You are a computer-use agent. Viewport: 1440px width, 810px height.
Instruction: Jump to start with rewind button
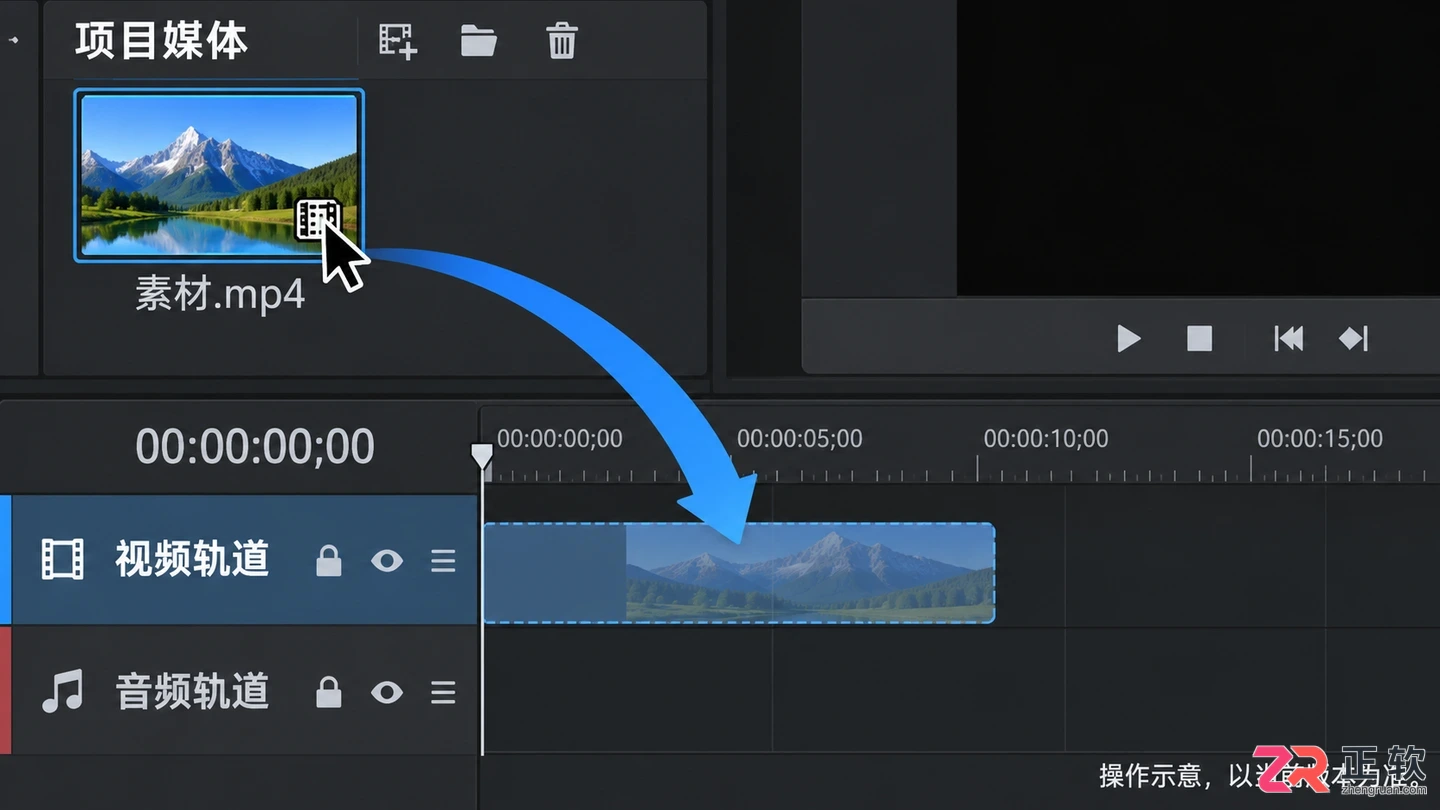pyautogui.click(x=1288, y=339)
